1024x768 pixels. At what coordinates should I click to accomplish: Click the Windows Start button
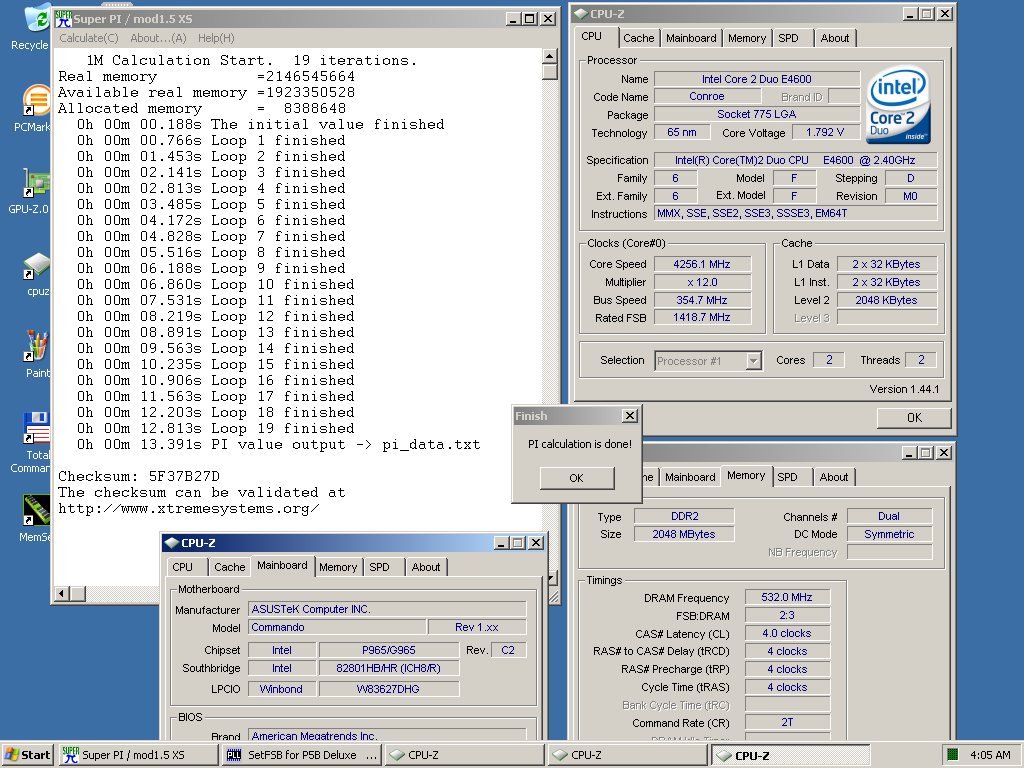click(x=27, y=755)
